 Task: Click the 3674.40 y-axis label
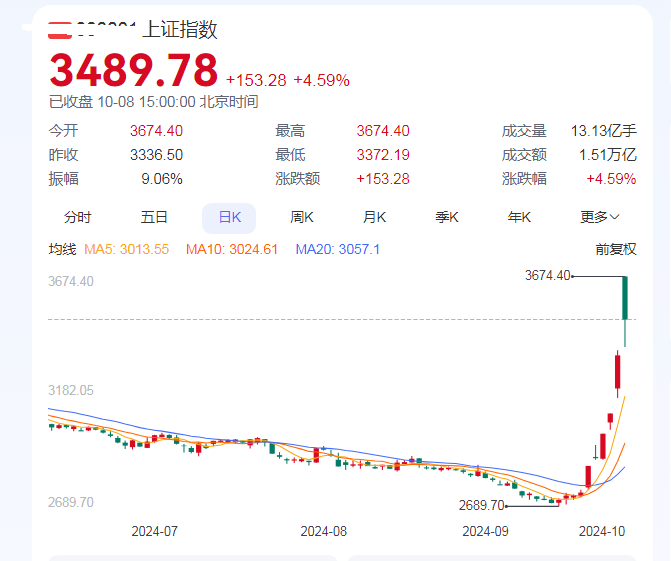point(71,281)
